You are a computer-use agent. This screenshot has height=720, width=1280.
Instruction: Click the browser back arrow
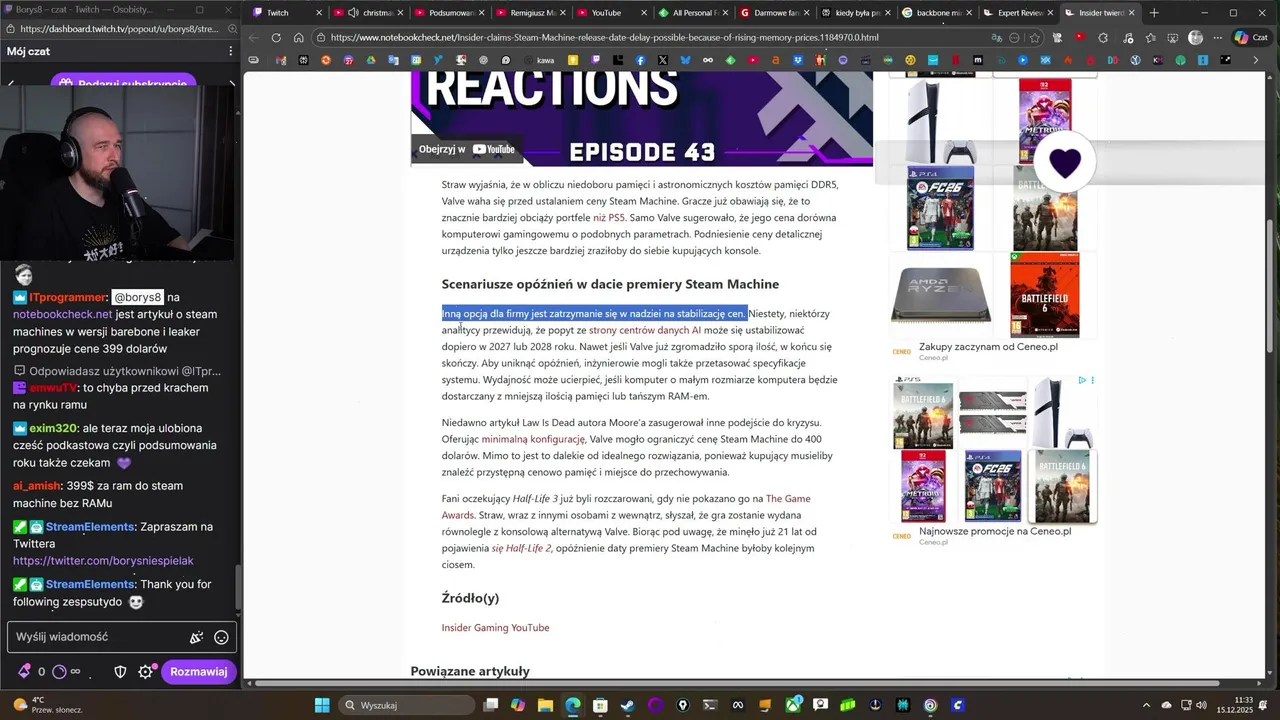point(253,38)
